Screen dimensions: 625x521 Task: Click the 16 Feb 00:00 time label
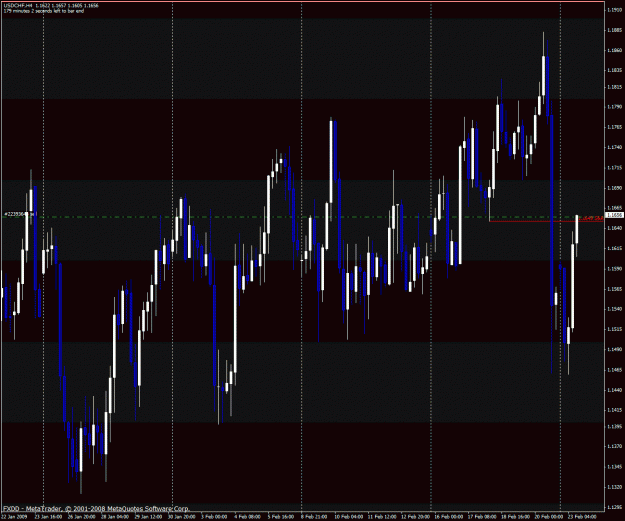(x=449, y=517)
